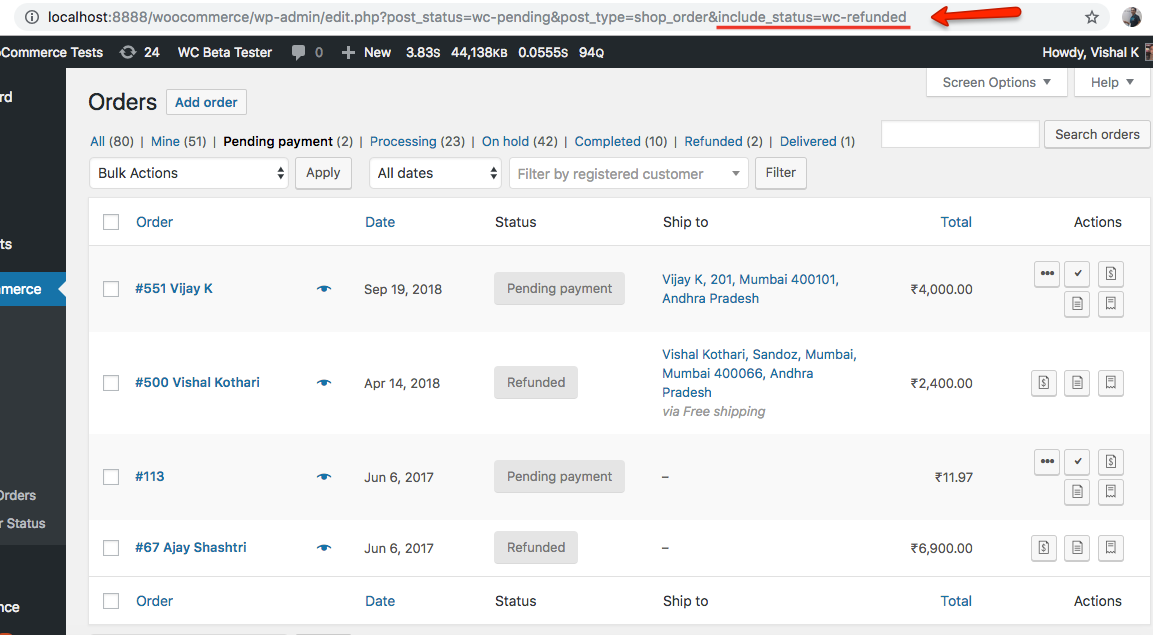Click the Add order button
The image size is (1153, 635).
(x=206, y=102)
